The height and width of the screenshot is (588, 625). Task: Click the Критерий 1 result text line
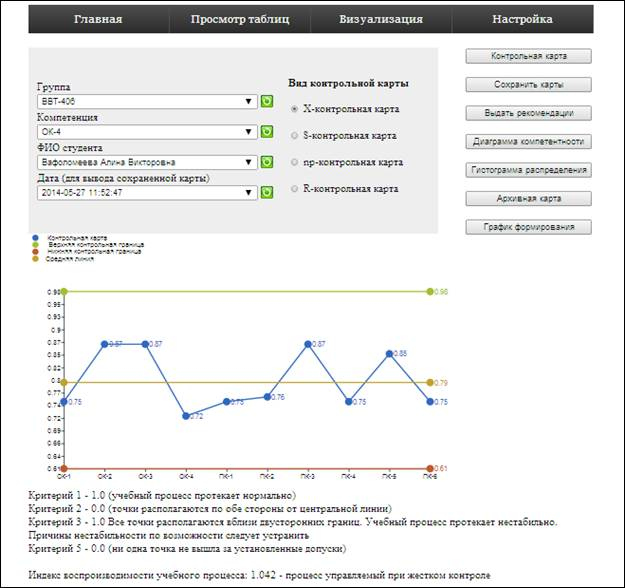click(162, 496)
